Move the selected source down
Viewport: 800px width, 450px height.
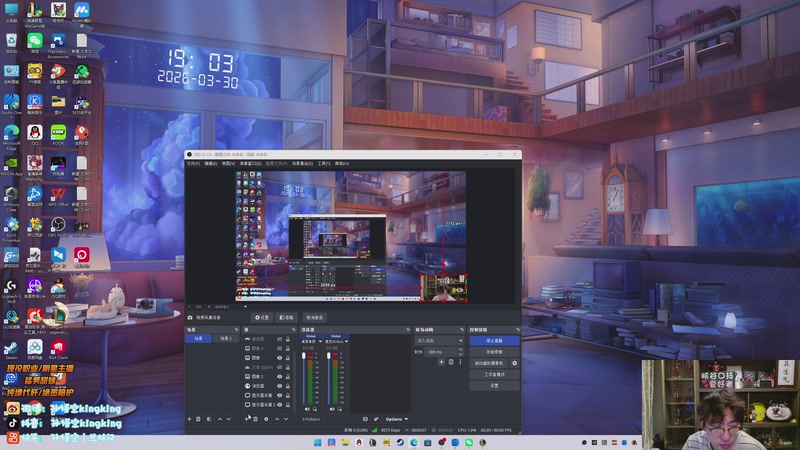tap(286, 419)
